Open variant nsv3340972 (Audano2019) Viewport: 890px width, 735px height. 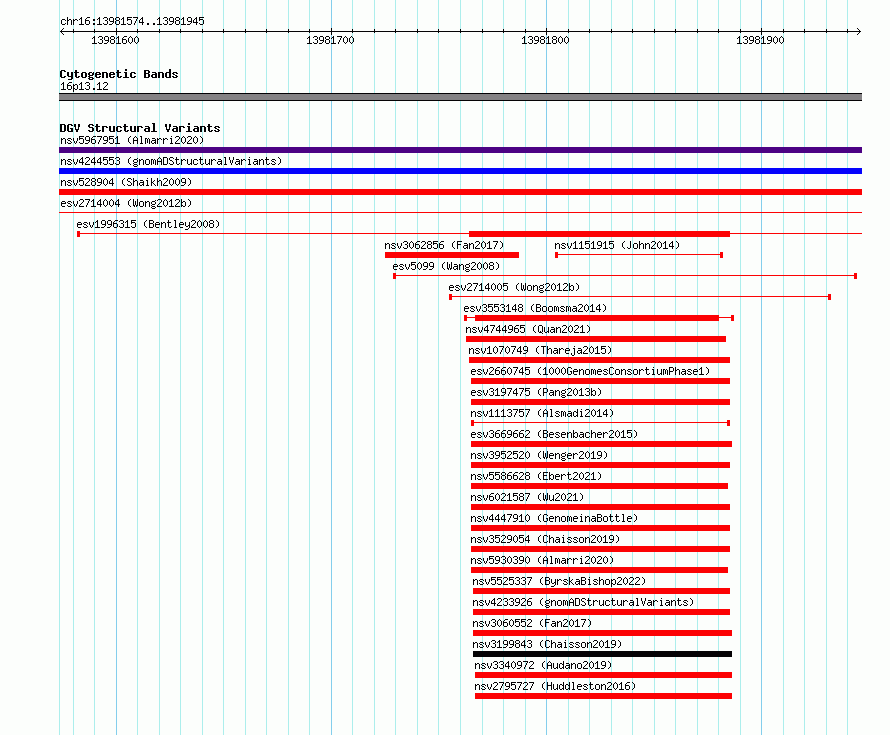pos(543,665)
